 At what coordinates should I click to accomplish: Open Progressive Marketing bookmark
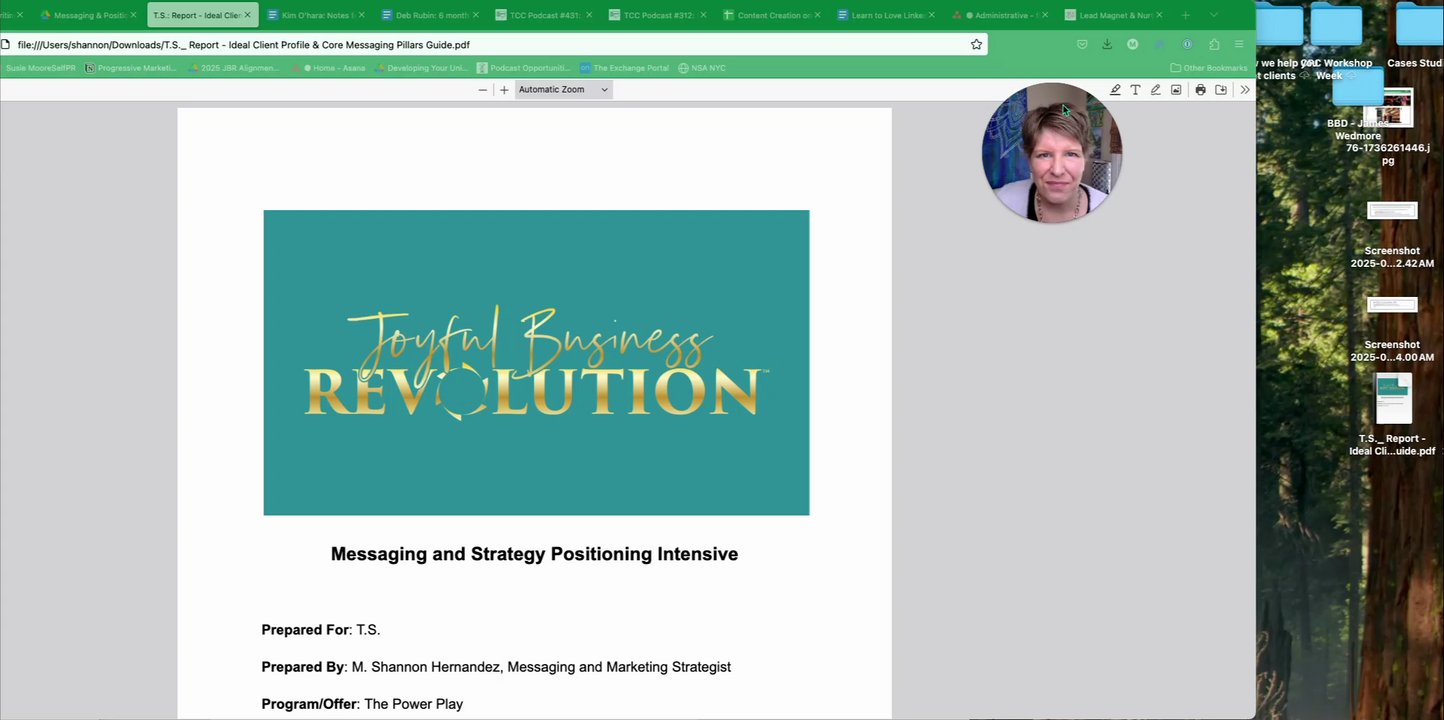pos(130,68)
